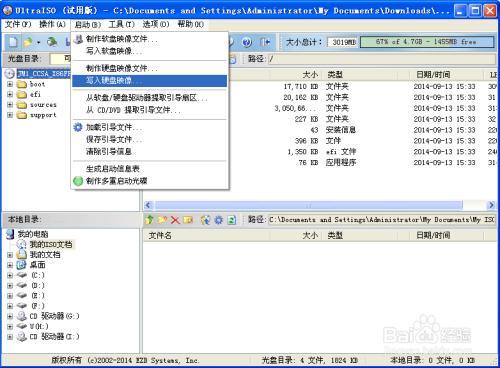Click the Open CD/DVD toolbar icon
This screenshot has width=500, height=368.
click(x=52, y=42)
